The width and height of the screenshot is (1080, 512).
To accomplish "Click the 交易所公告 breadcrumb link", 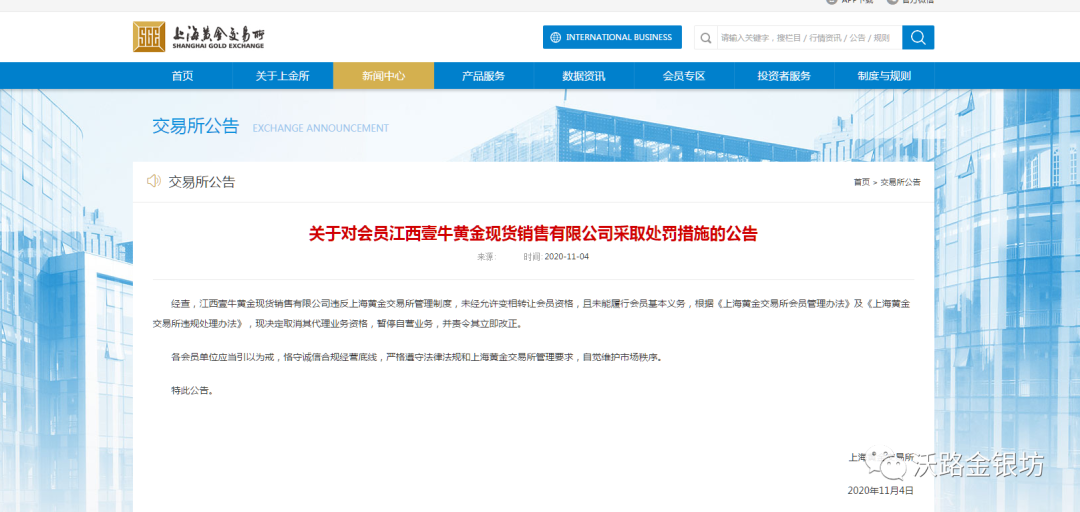I will (900, 183).
